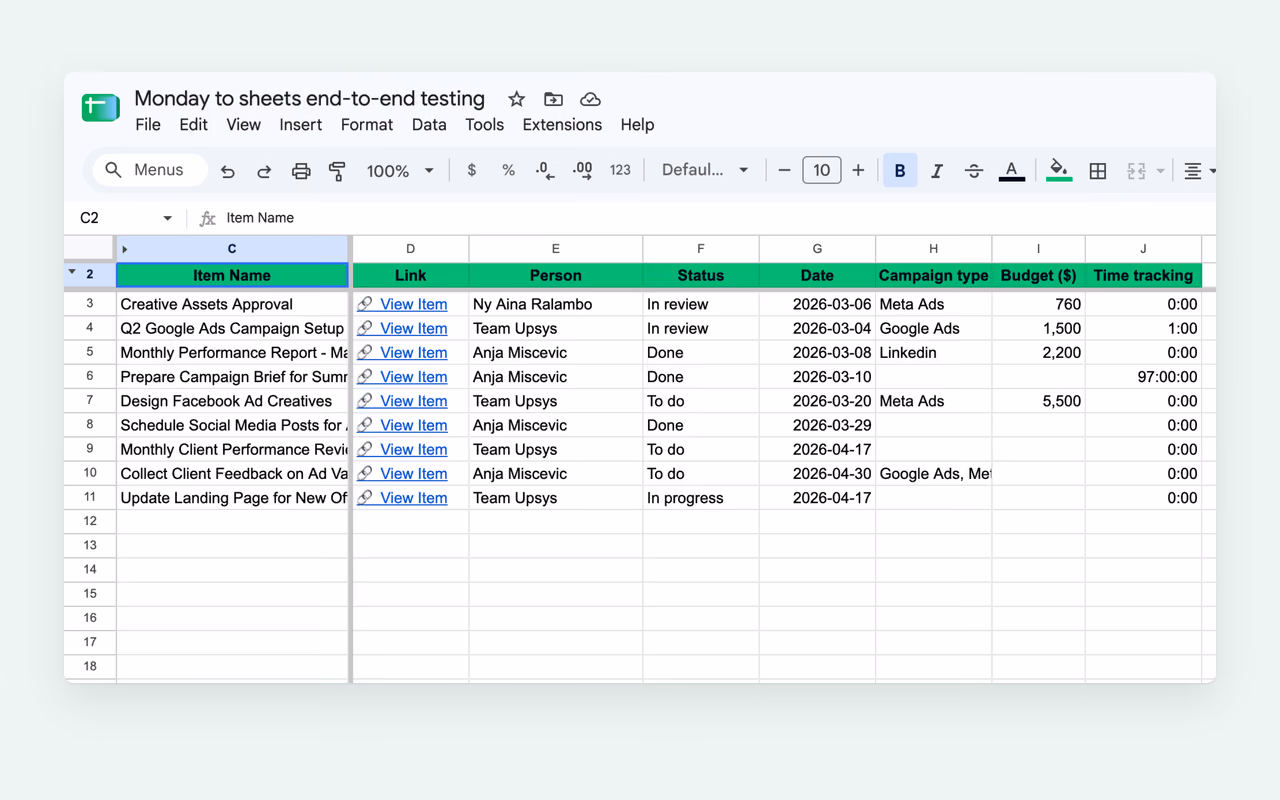Apply strikethrough formatting
This screenshot has height=800, width=1280.
[x=973, y=171]
